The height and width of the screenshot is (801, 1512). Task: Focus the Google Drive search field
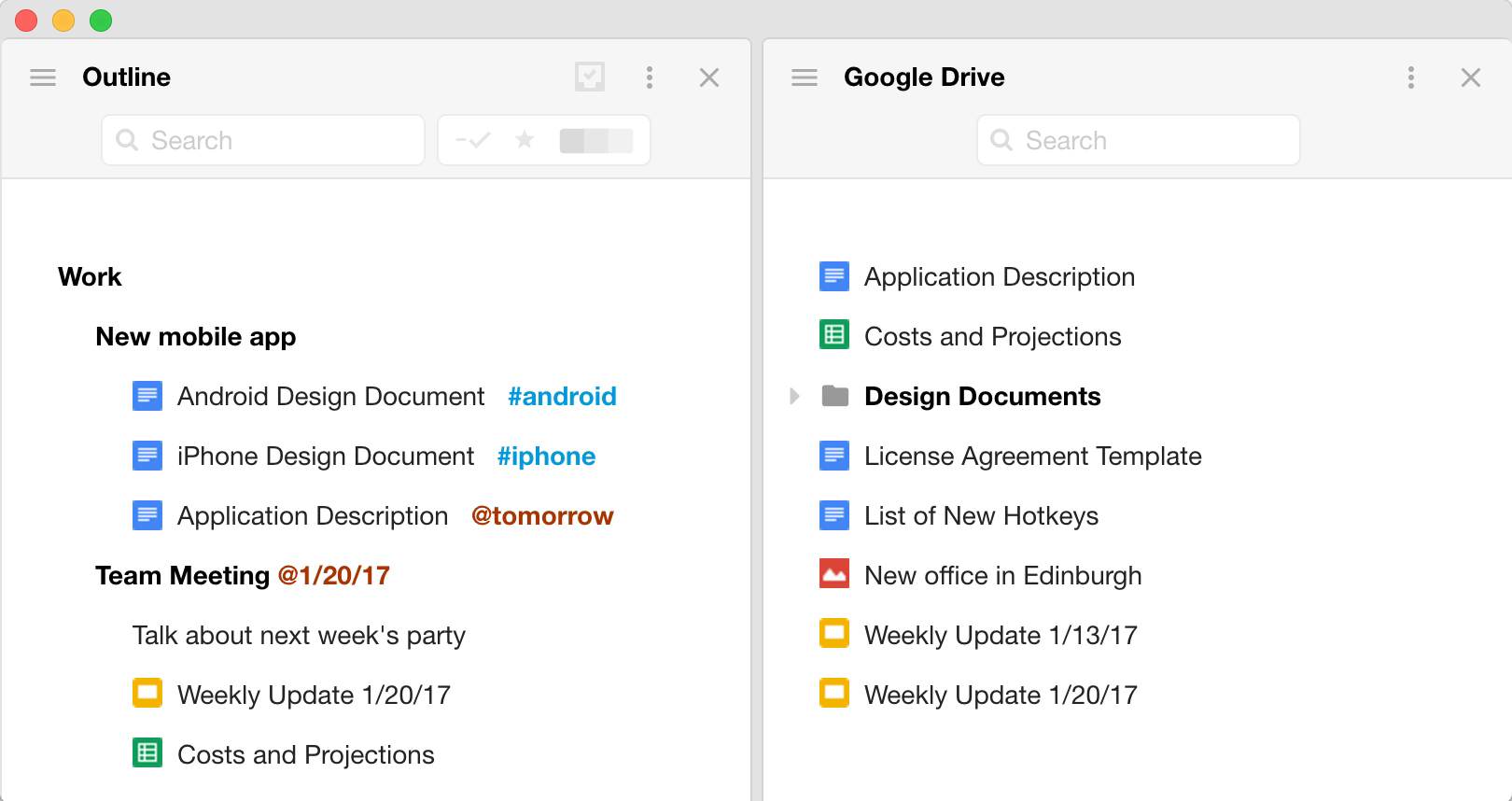[x=1139, y=140]
